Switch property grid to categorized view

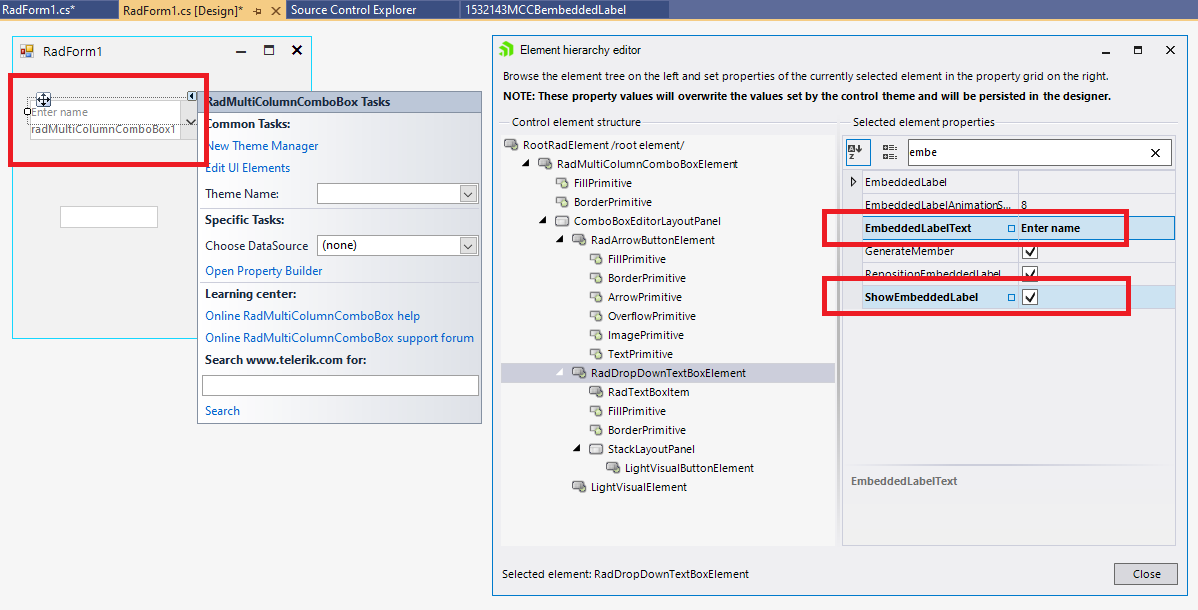pyautogui.click(x=889, y=152)
